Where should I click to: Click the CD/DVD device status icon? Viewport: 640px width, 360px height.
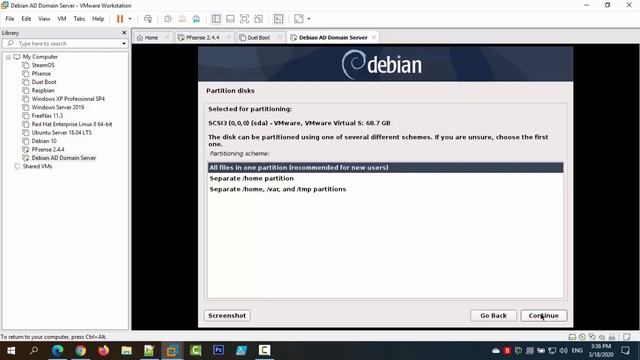(582, 337)
